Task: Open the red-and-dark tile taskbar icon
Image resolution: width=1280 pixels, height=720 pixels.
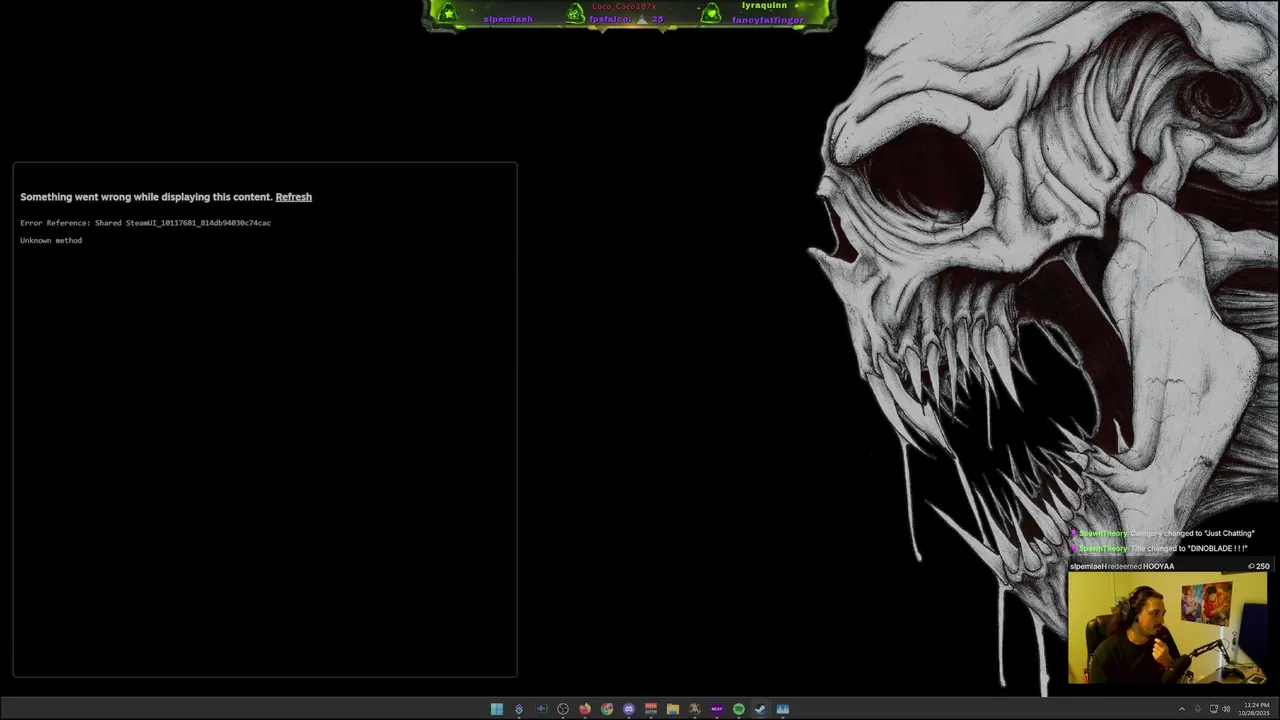Action: pyautogui.click(x=651, y=709)
